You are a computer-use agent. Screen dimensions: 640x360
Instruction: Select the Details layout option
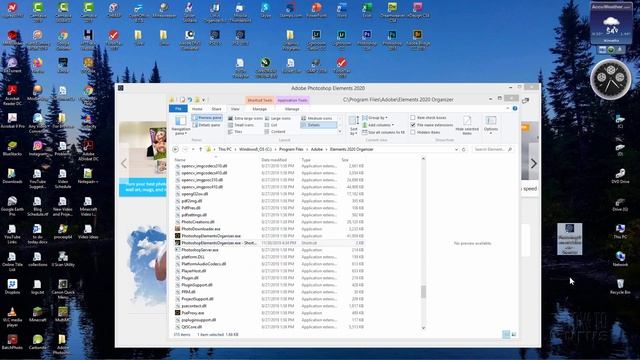[318, 125]
